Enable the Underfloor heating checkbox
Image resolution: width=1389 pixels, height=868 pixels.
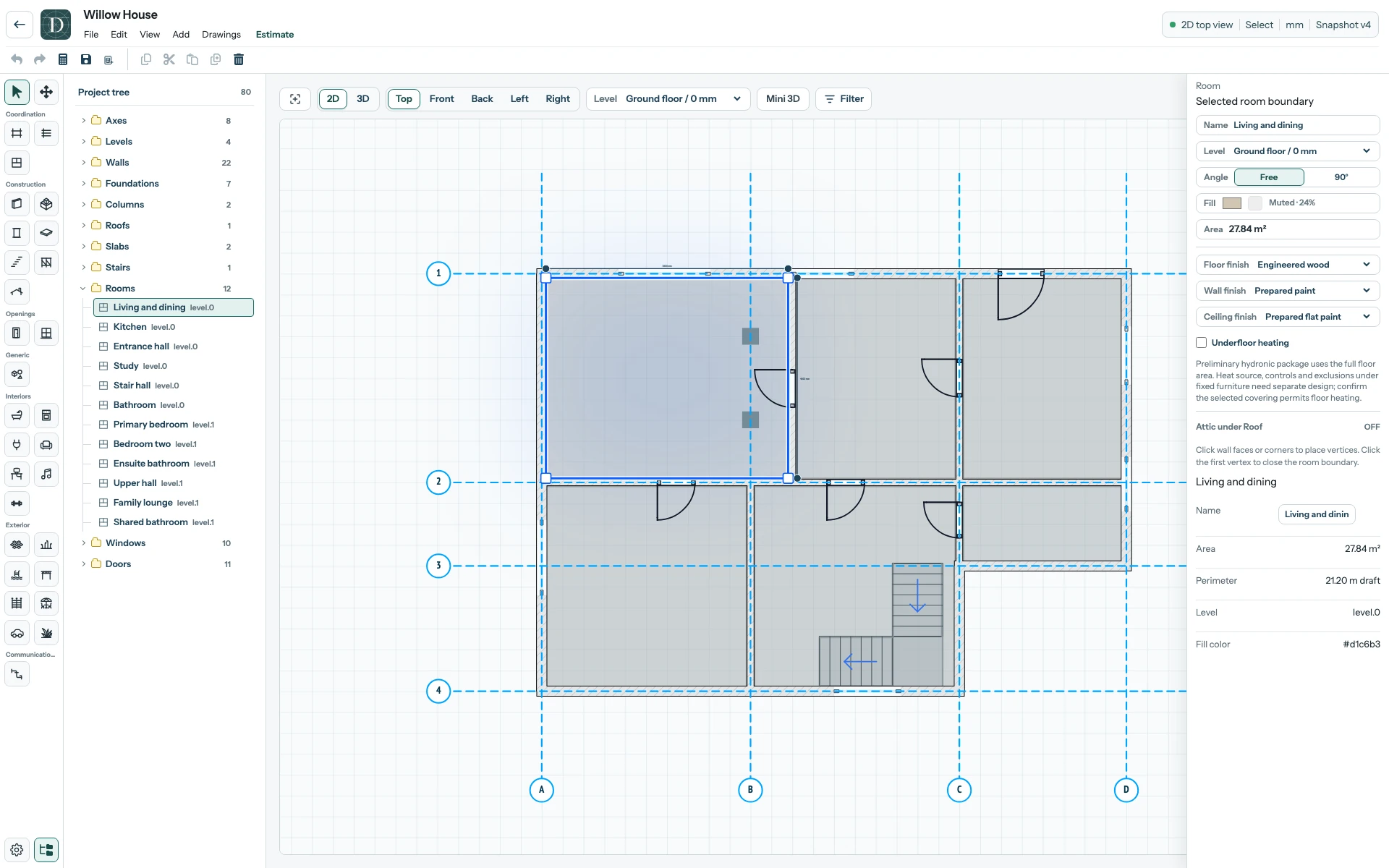[x=1202, y=343]
